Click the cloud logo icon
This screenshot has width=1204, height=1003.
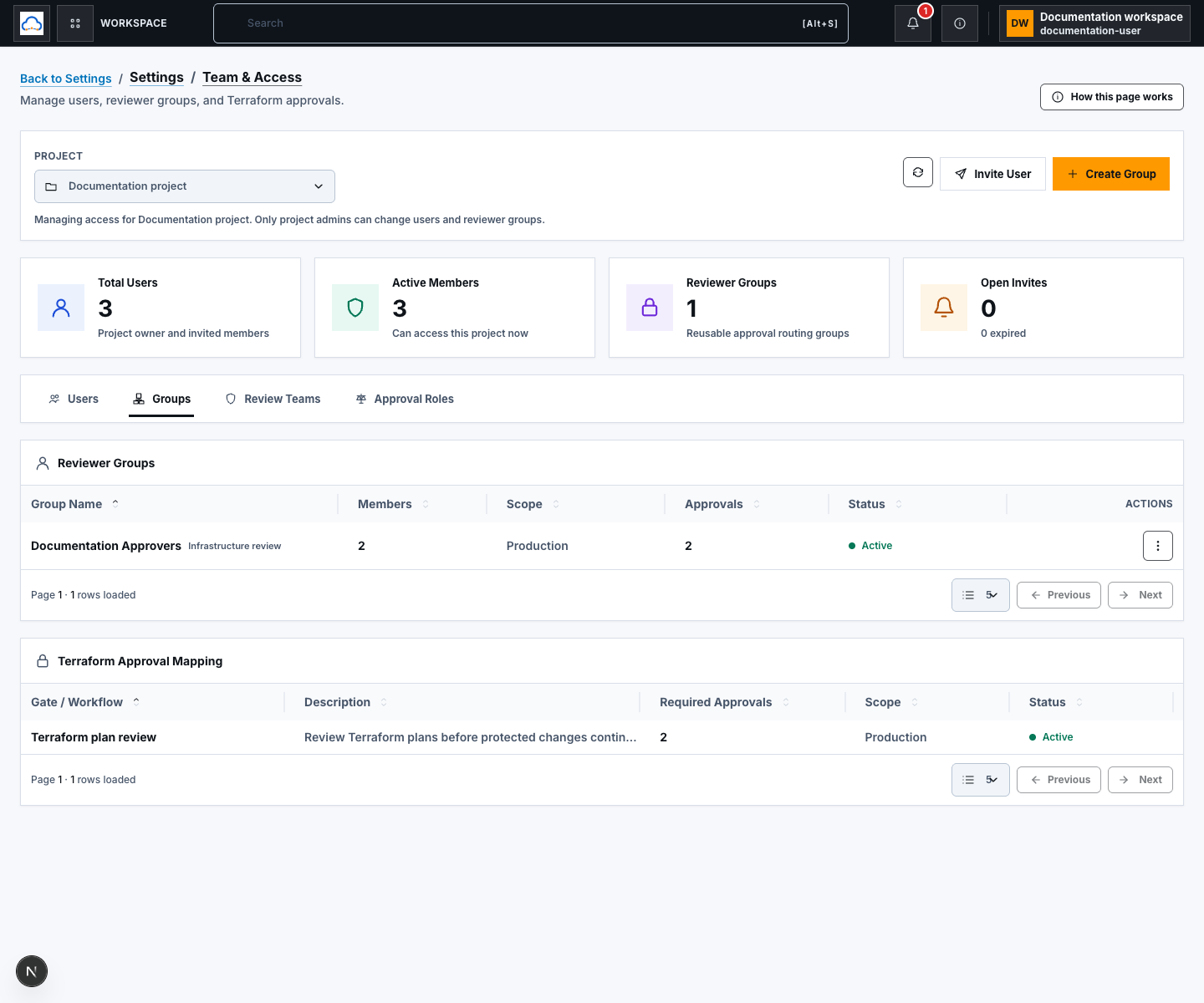32,23
